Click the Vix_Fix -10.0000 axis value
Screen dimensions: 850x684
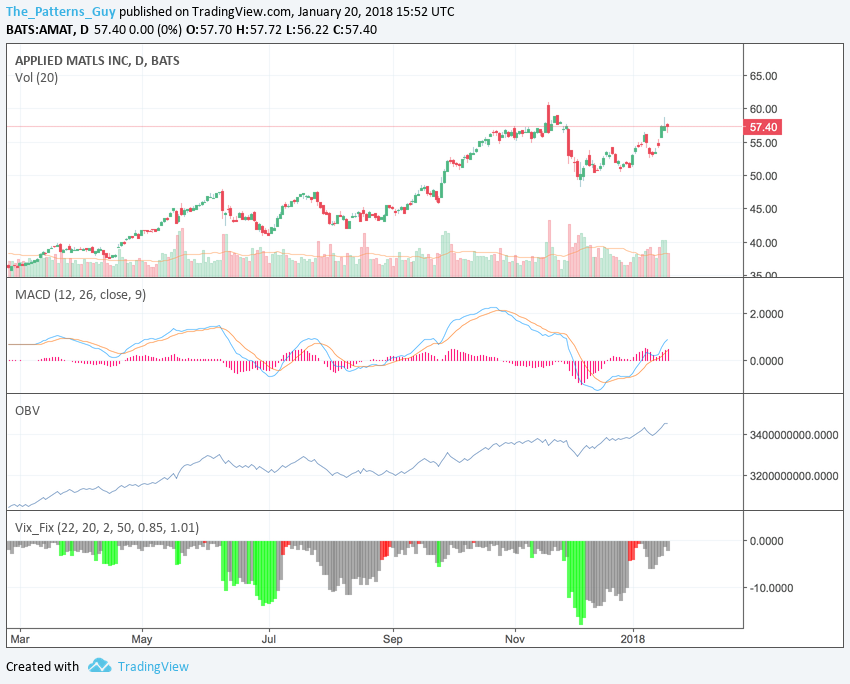(x=769, y=588)
